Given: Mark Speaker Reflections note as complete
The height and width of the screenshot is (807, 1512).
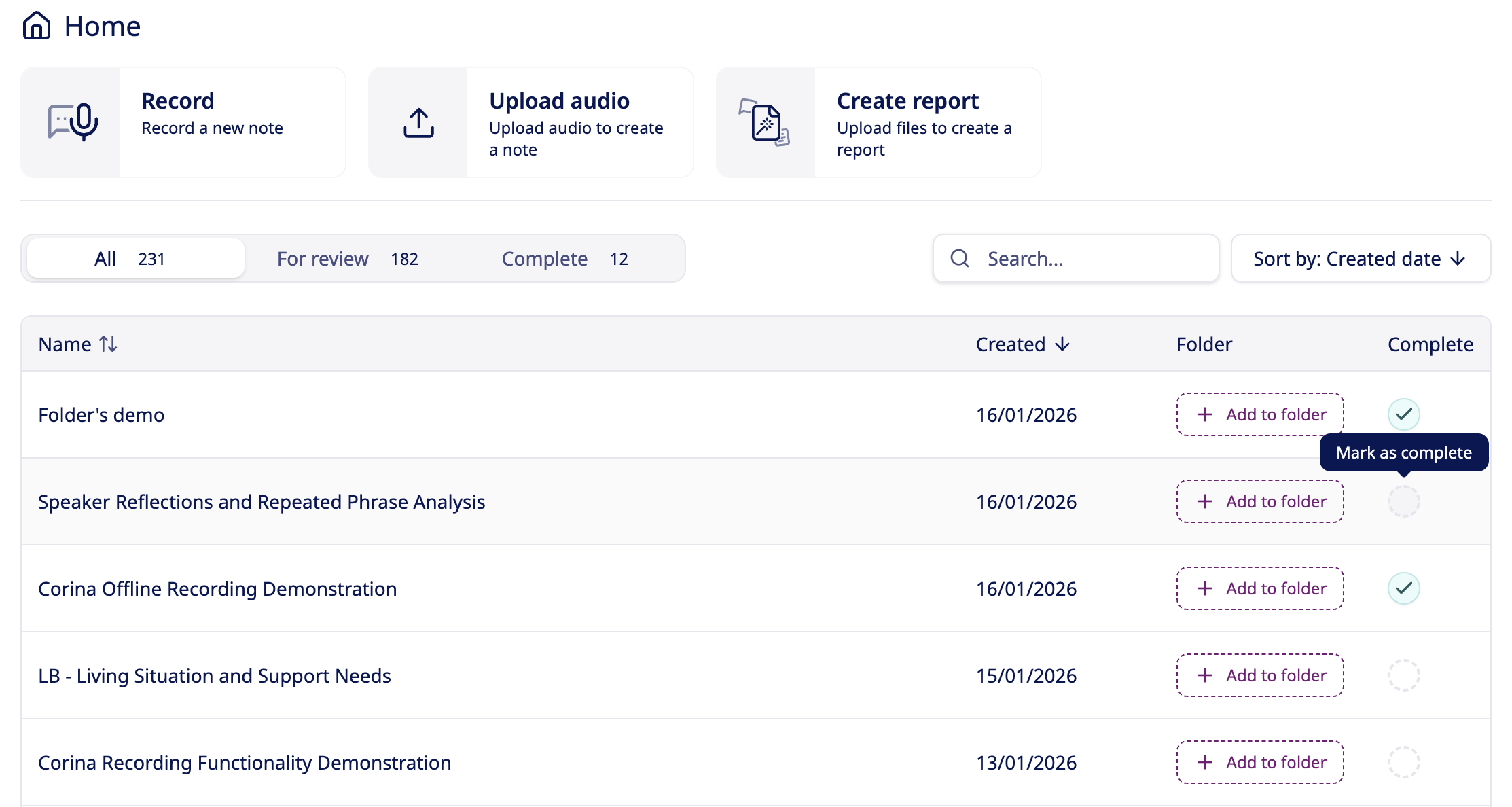Looking at the screenshot, I should point(1403,501).
